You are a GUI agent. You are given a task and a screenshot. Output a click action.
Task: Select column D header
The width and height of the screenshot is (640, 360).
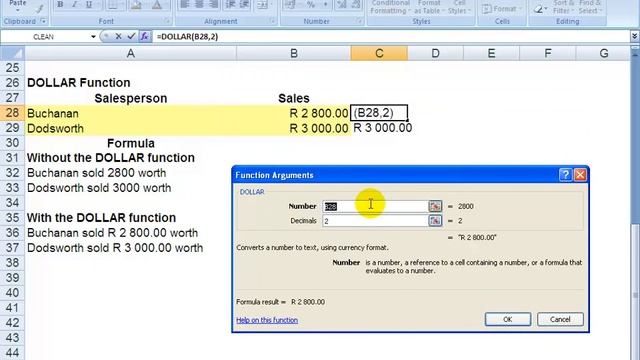pos(436,53)
